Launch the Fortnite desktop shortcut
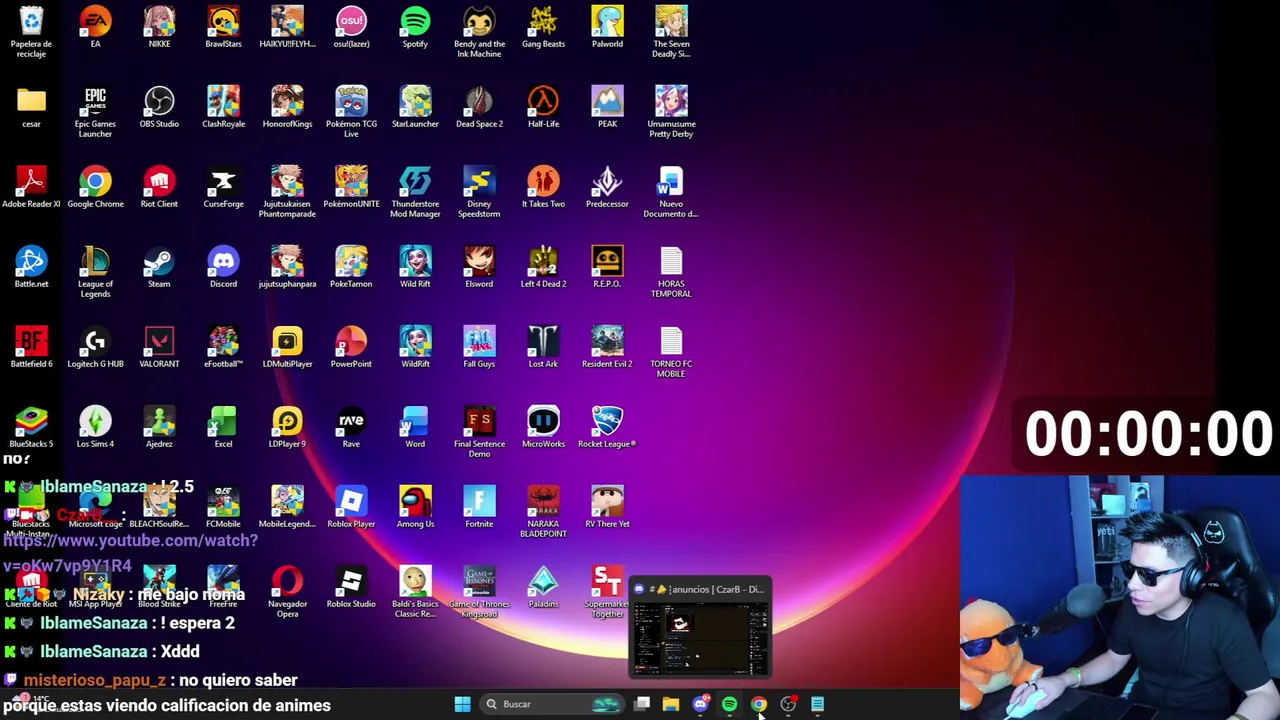Viewport: 1280px width, 720px height. pyautogui.click(x=479, y=507)
